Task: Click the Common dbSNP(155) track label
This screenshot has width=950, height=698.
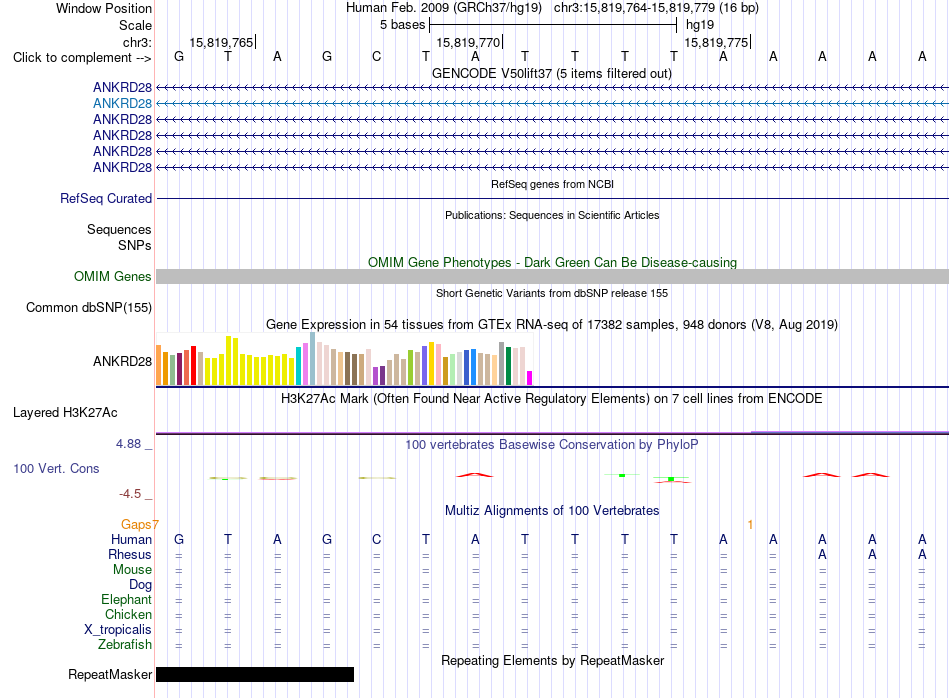Action: click(x=89, y=308)
